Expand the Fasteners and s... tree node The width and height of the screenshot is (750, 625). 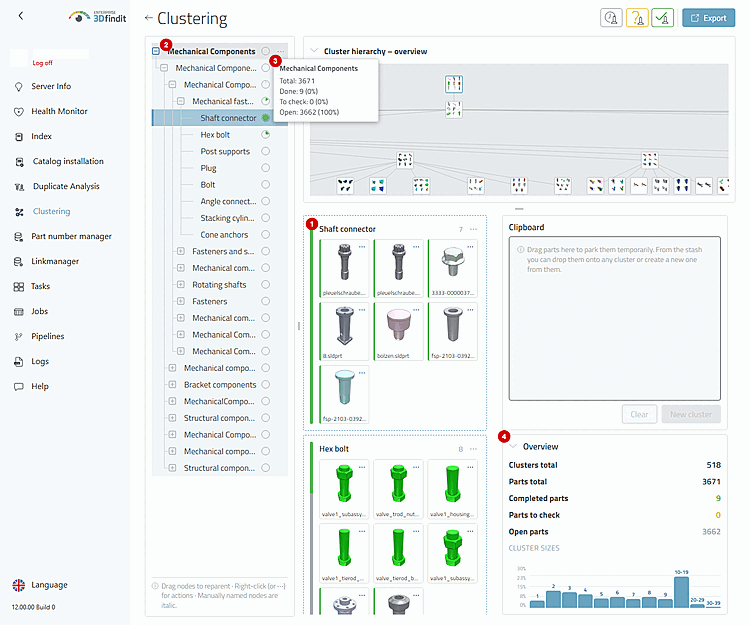tap(181, 251)
